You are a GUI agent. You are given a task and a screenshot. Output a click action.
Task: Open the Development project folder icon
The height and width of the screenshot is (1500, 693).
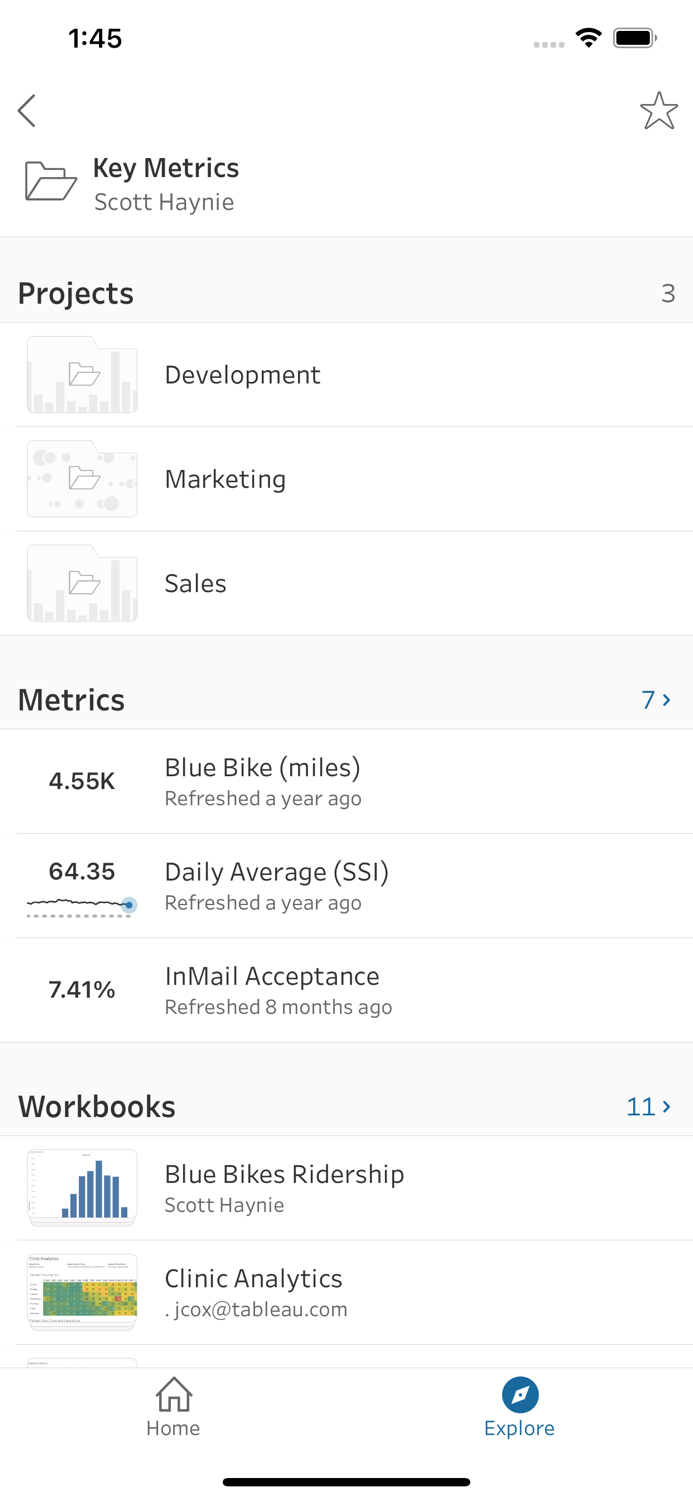pyautogui.click(x=82, y=375)
